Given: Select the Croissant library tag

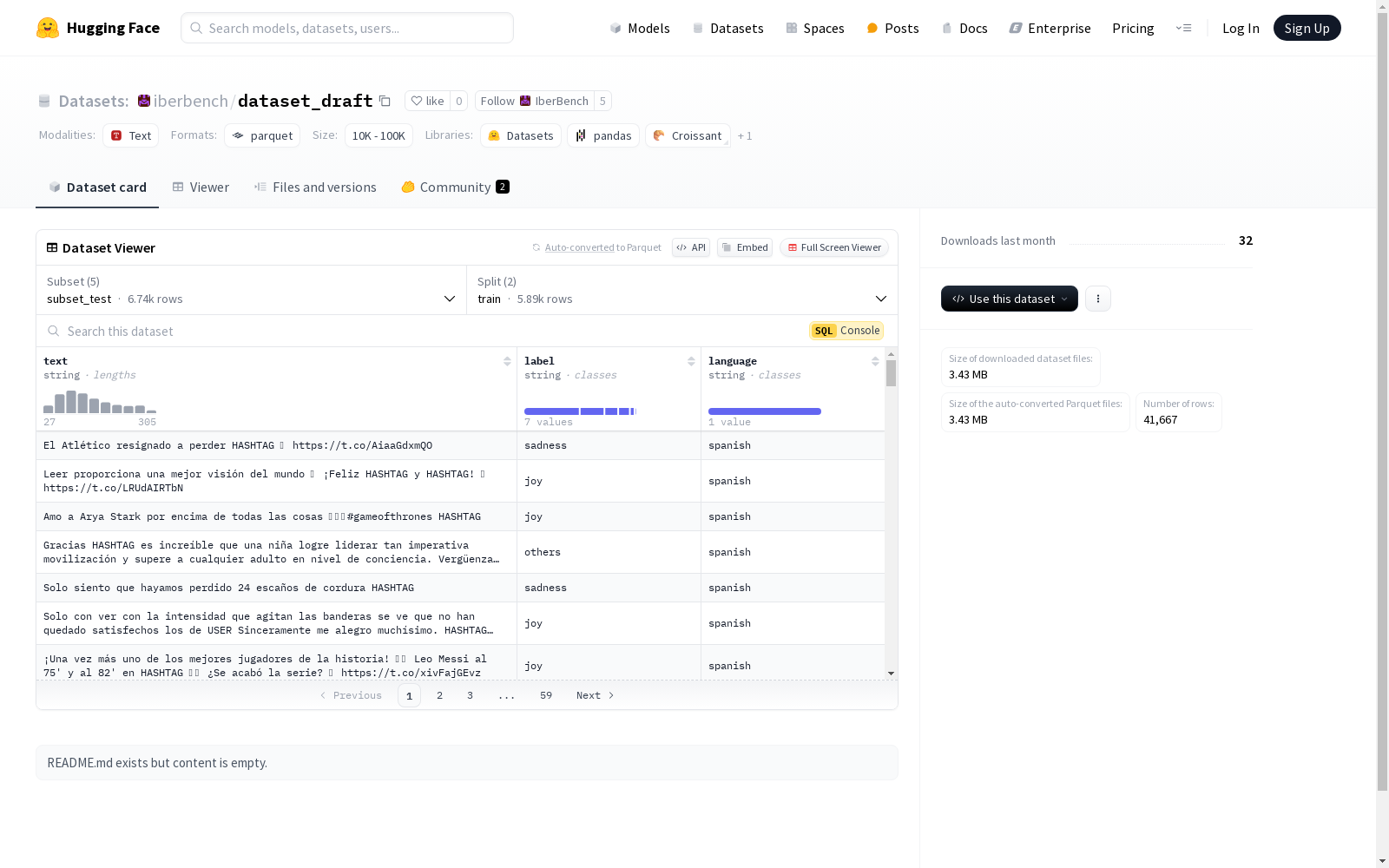Looking at the screenshot, I should tap(688, 135).
